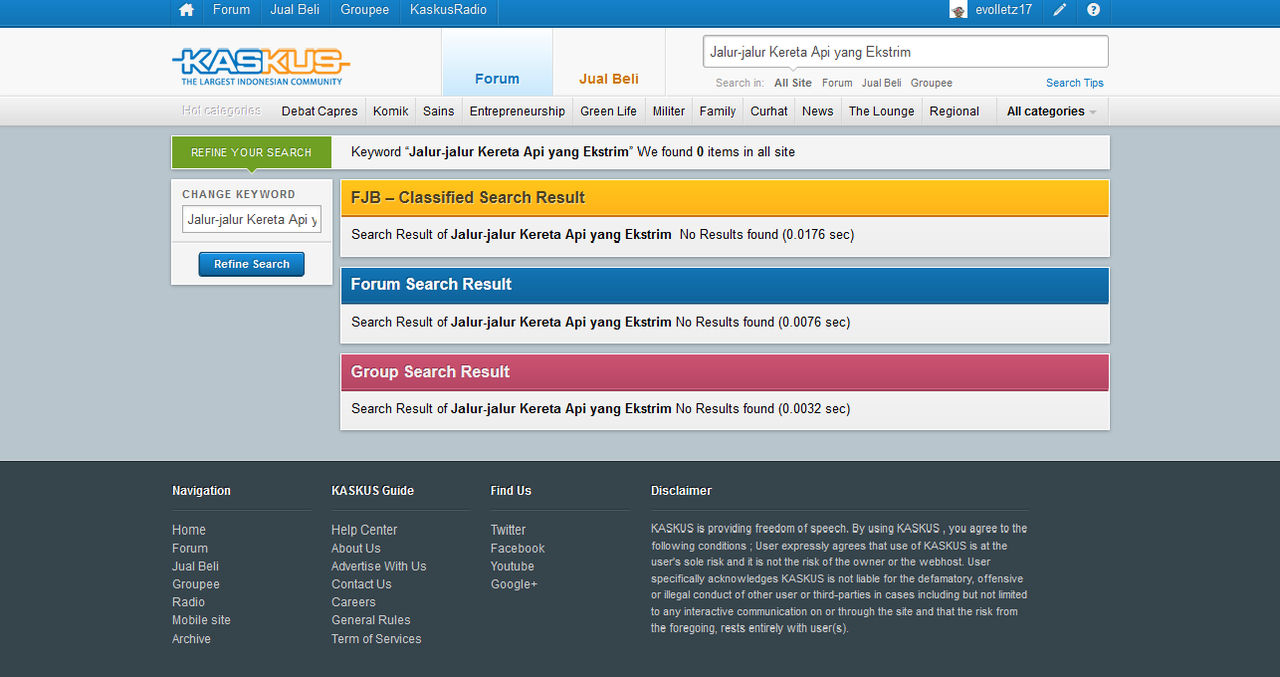Click the home icon in top bar
The width and height of the screenshot is (1280, 677).
pyautogui.click(x=186, y=10)
